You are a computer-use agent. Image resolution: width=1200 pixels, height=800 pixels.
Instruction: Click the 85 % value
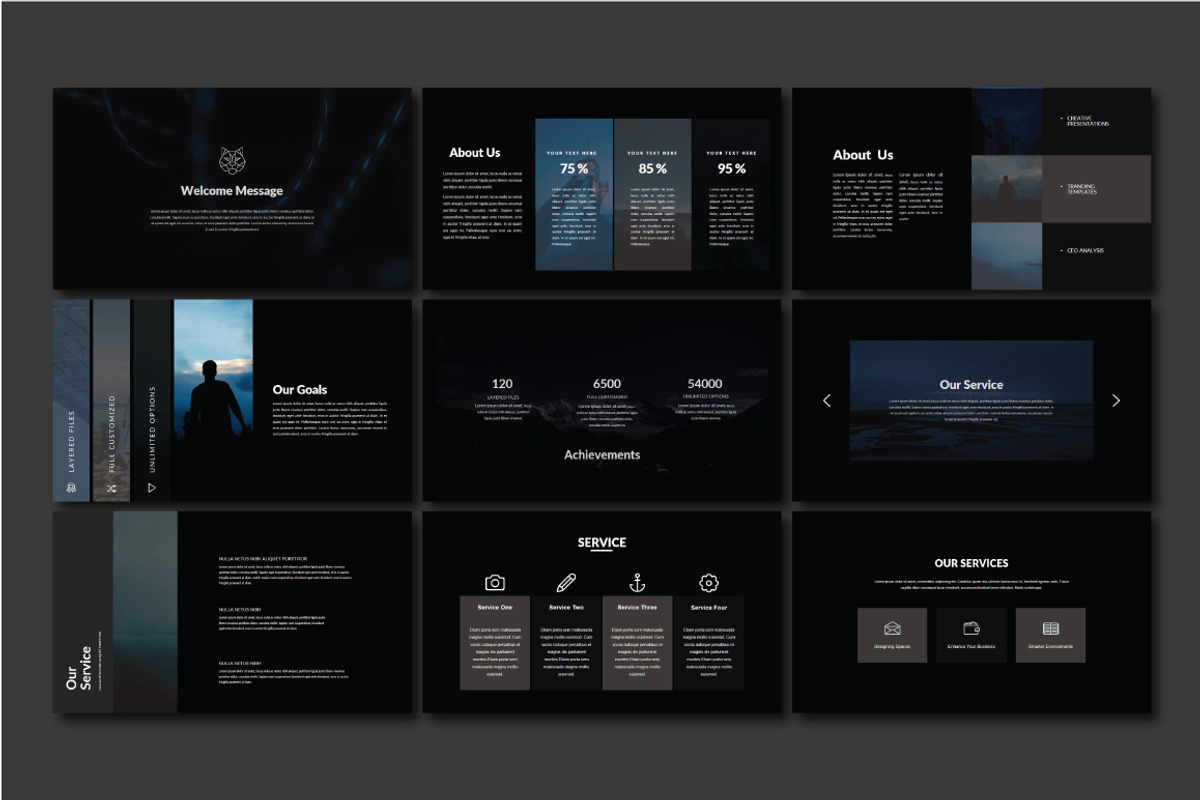click(x=653, y=169)
